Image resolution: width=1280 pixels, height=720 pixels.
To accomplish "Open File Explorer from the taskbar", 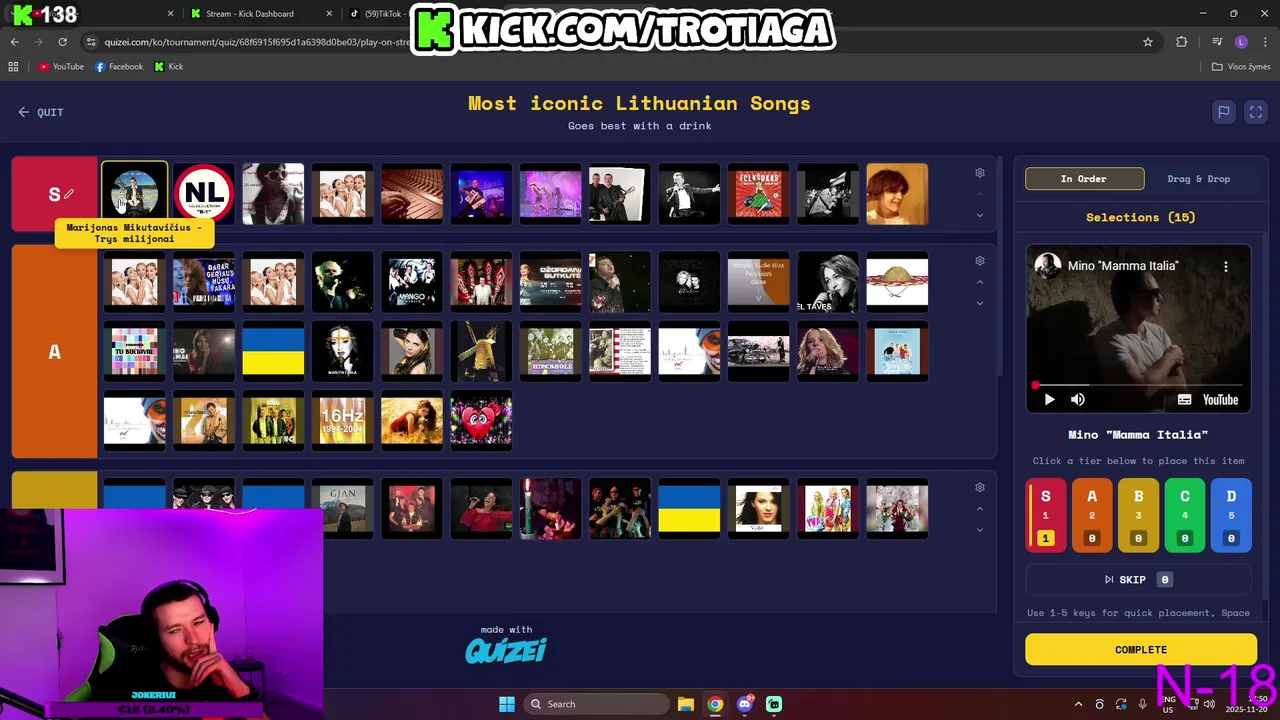I will pos(685,704).
